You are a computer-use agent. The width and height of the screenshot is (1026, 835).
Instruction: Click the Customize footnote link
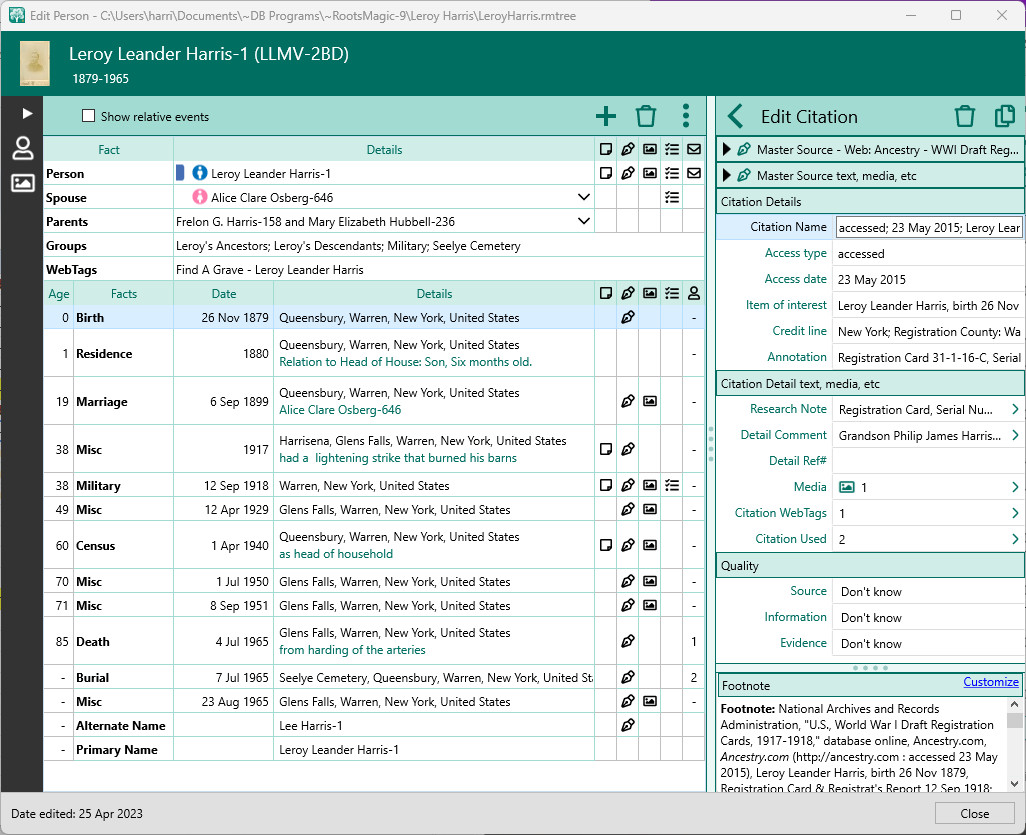click(990, 682)
